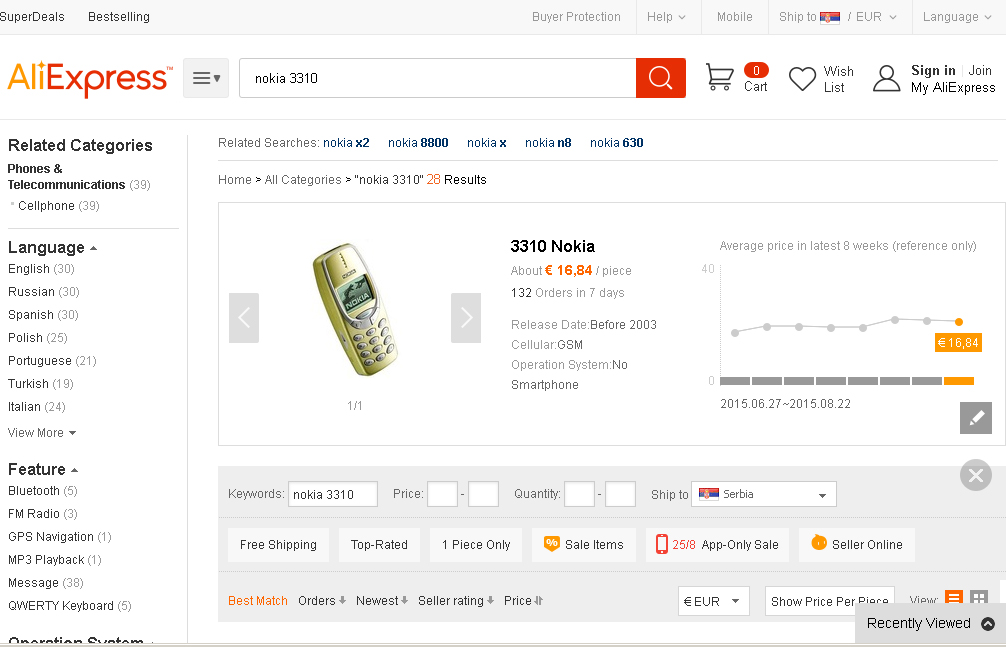The image size is (1006, 647).
Task: Click the Join link
Action: 980,71
